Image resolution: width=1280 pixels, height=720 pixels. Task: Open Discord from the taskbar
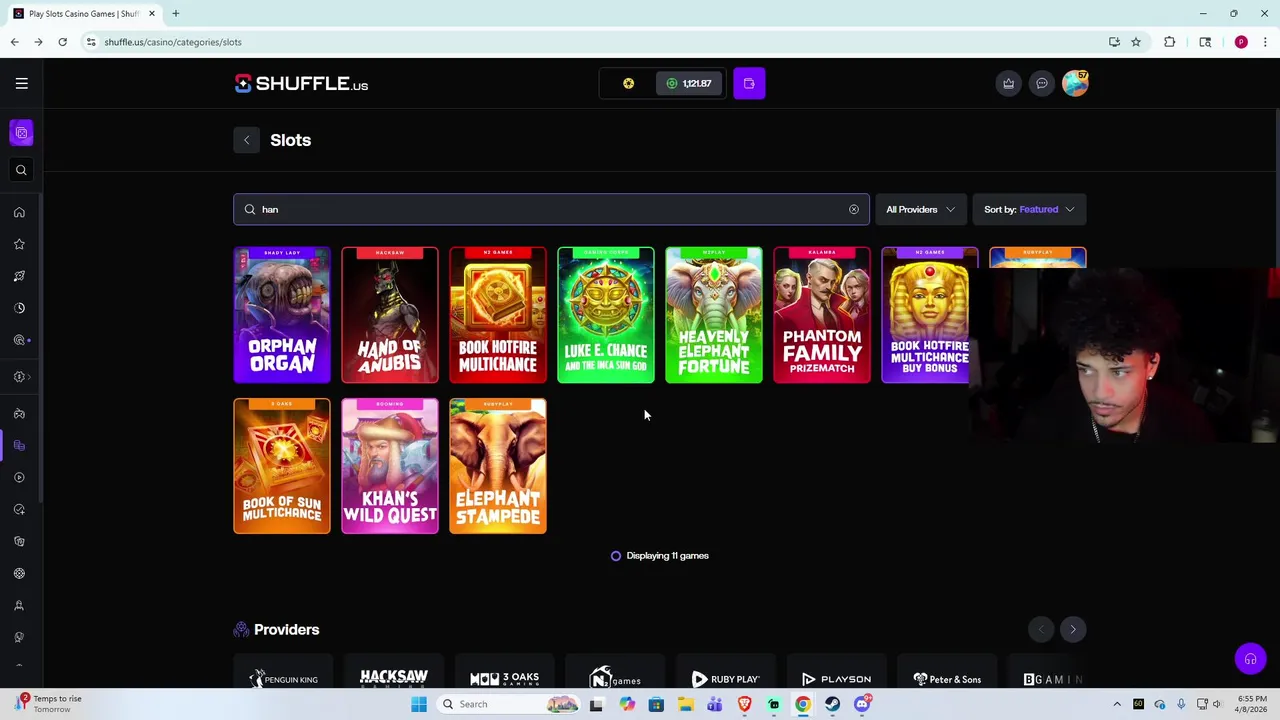862,704
